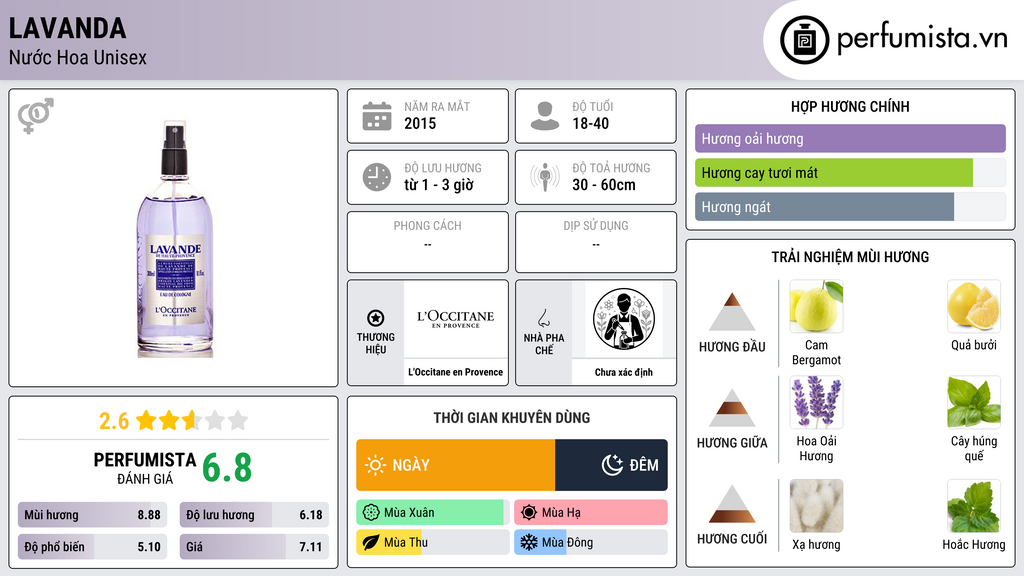1024x576 pixels.
Task: Click the calendar icon beside Năm ra mắt
Action: pos(377,116)
